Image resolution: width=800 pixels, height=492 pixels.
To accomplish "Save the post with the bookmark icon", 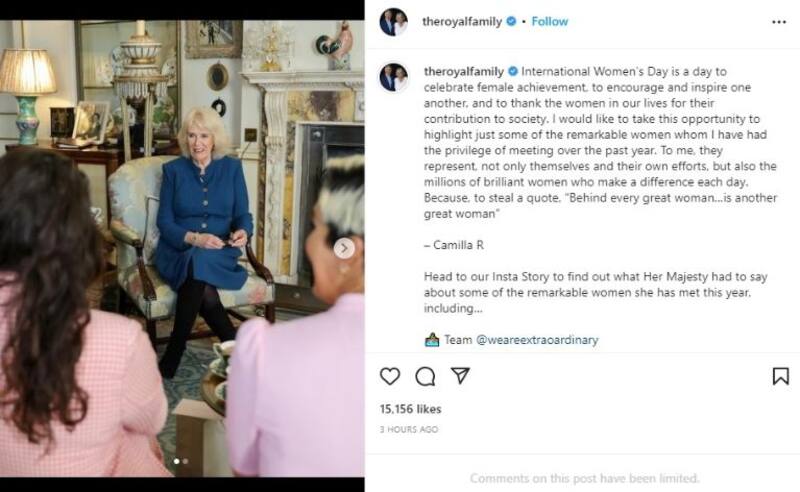I will pos(780,376).
